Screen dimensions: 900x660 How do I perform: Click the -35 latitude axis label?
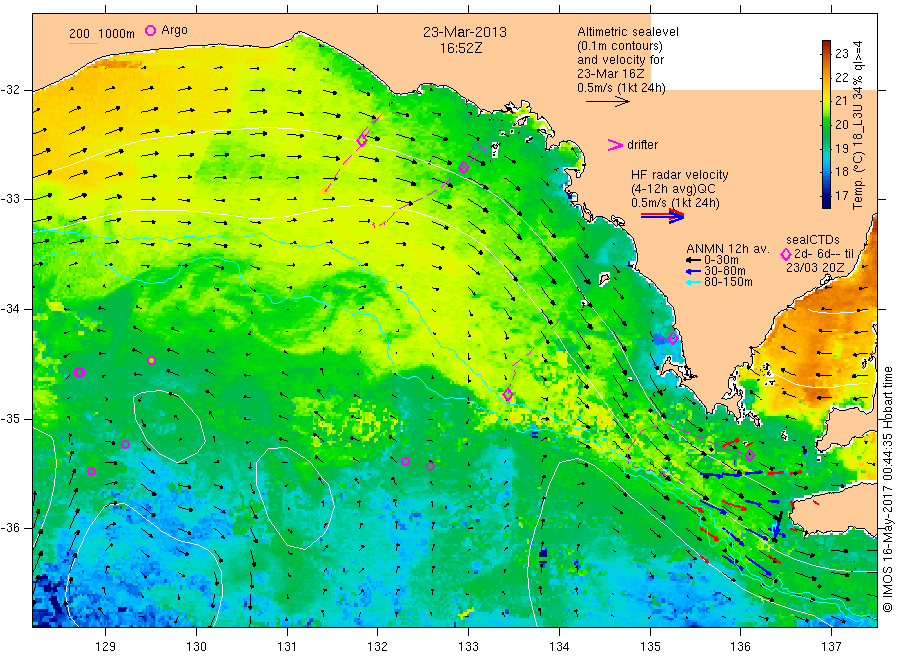10,419
